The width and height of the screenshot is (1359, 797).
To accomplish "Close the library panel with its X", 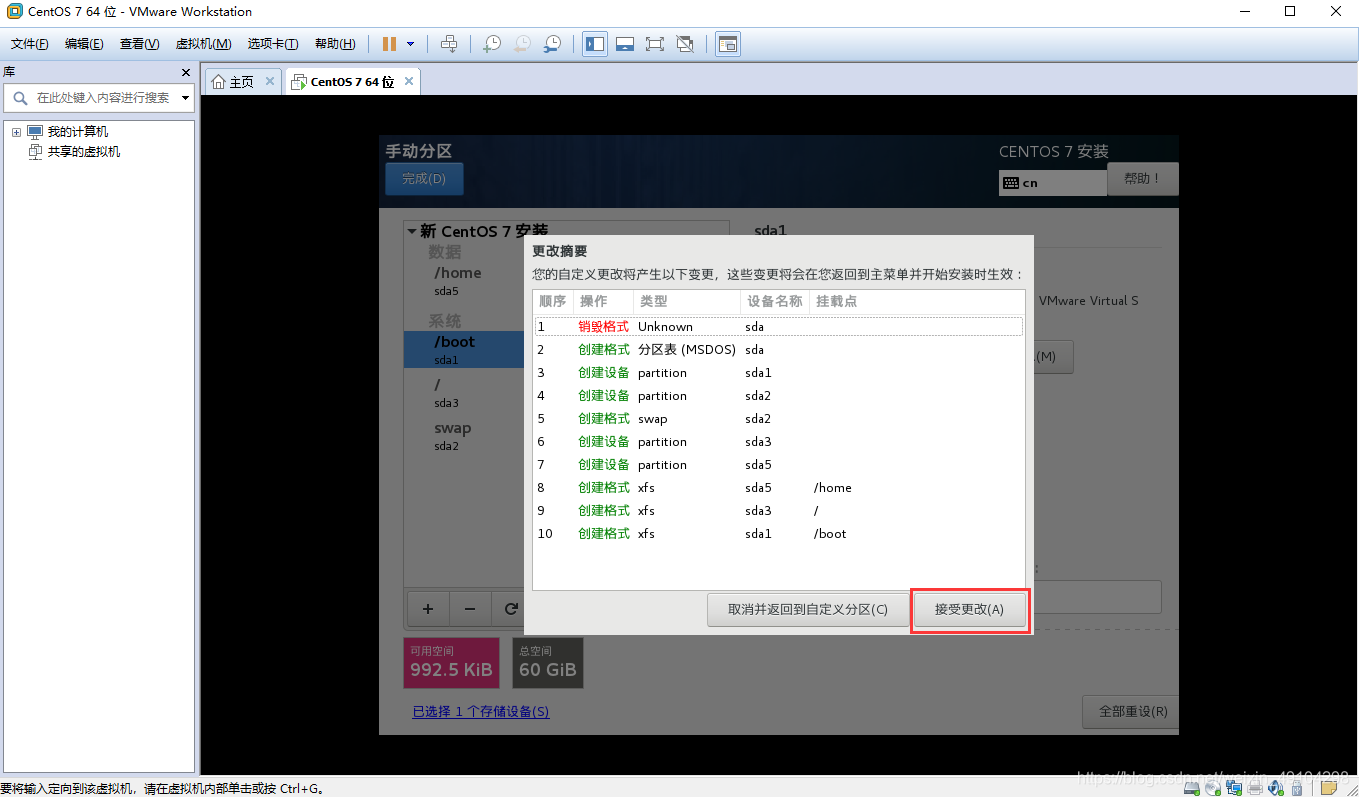I will point(185,72).
